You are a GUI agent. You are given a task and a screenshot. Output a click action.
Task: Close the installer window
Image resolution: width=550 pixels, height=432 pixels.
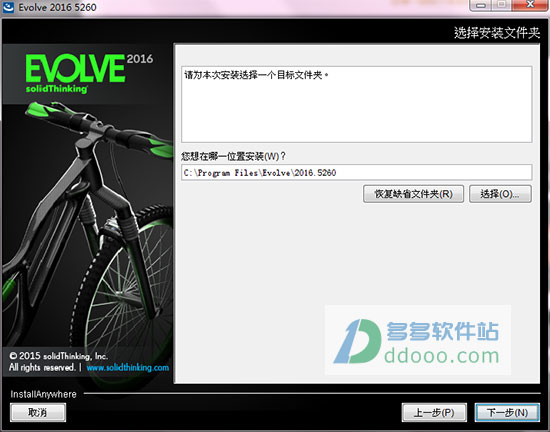pos(530,5)
